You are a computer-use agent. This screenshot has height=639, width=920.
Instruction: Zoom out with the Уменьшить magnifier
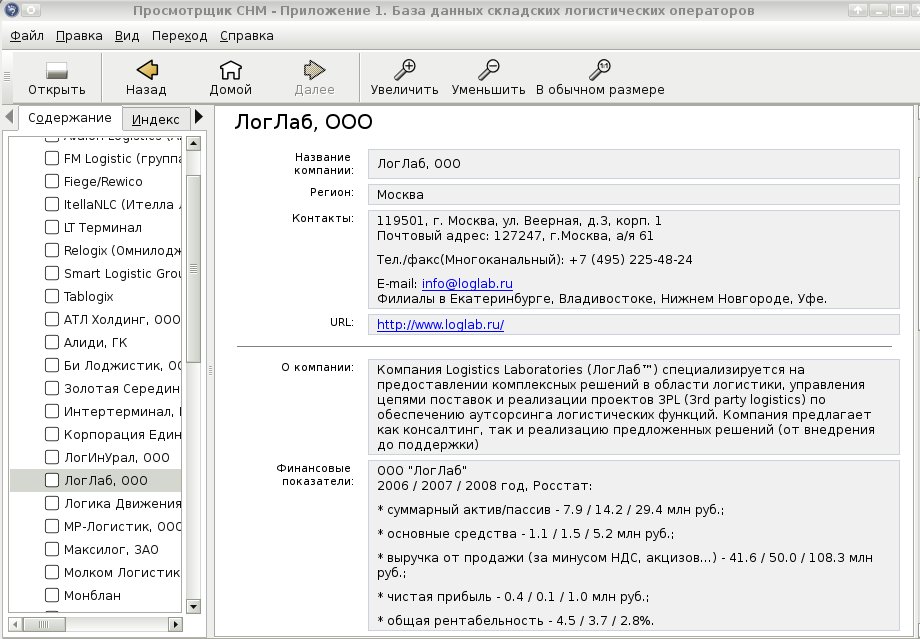[488, 70]
